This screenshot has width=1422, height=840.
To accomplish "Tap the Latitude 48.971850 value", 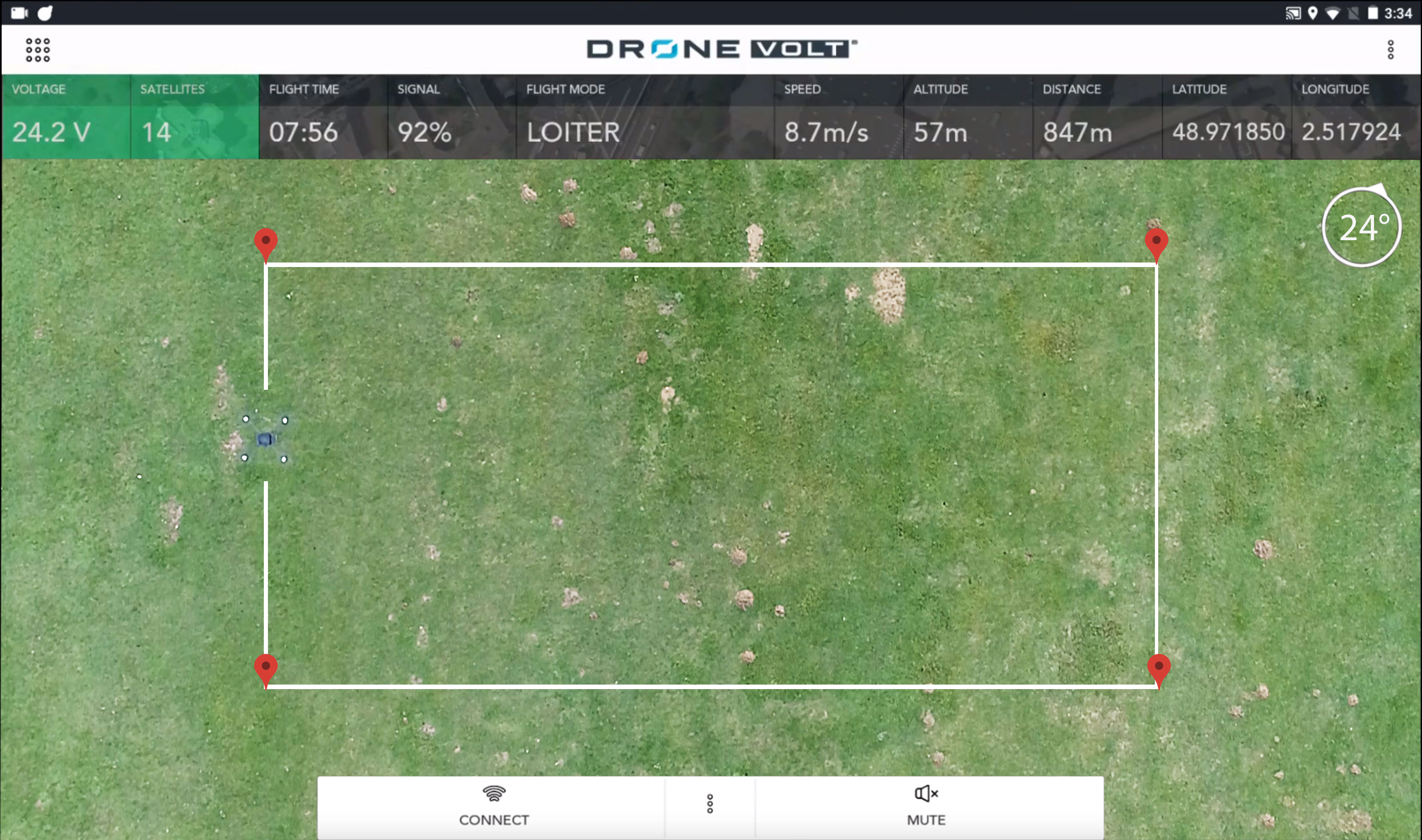I will tap(1228, 132).
